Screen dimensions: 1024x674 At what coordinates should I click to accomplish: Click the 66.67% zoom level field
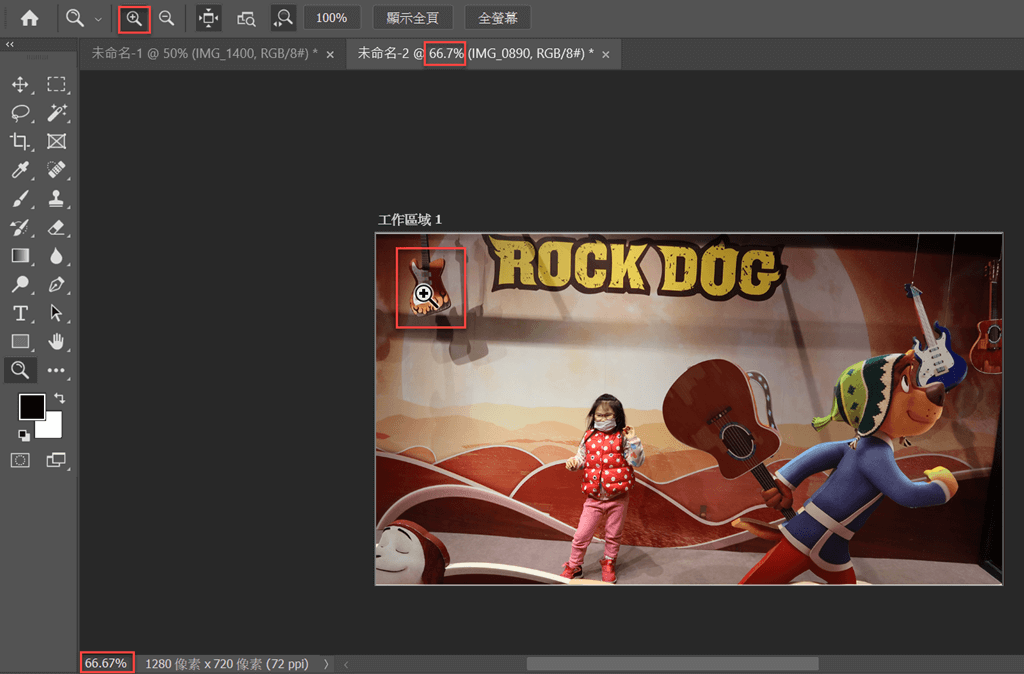(106, 664)
